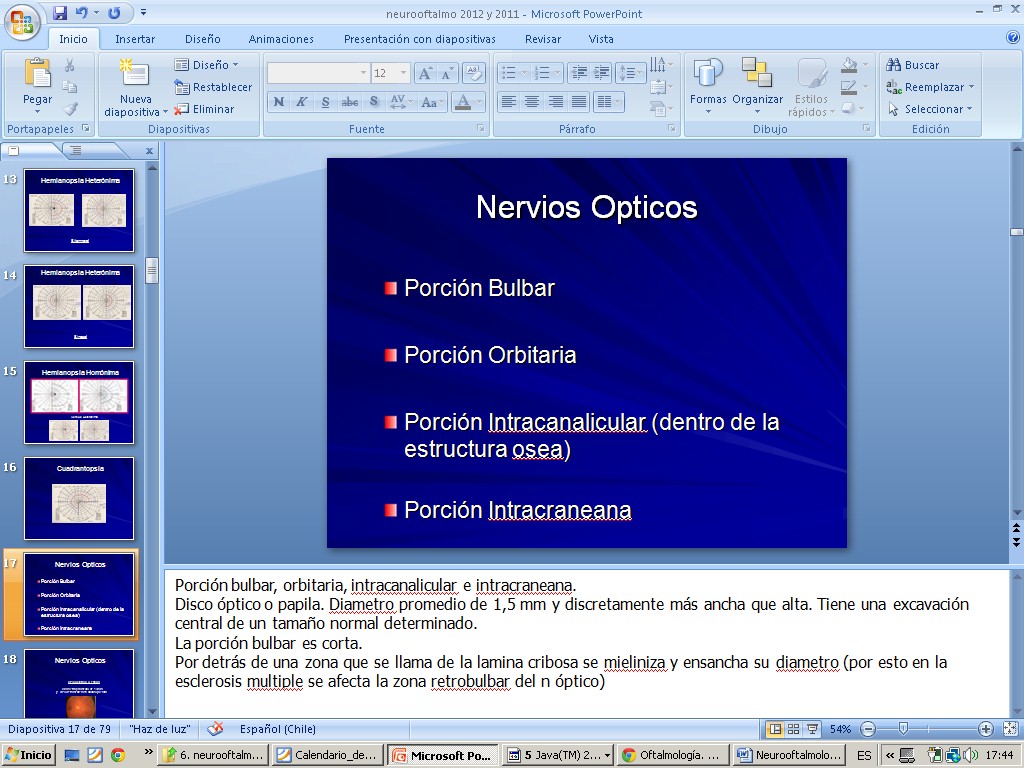The height and width of the screenshot is (768, 1024).
Task: Click the Clear Formatting eraser icon
Action: (x=474, y=73)
